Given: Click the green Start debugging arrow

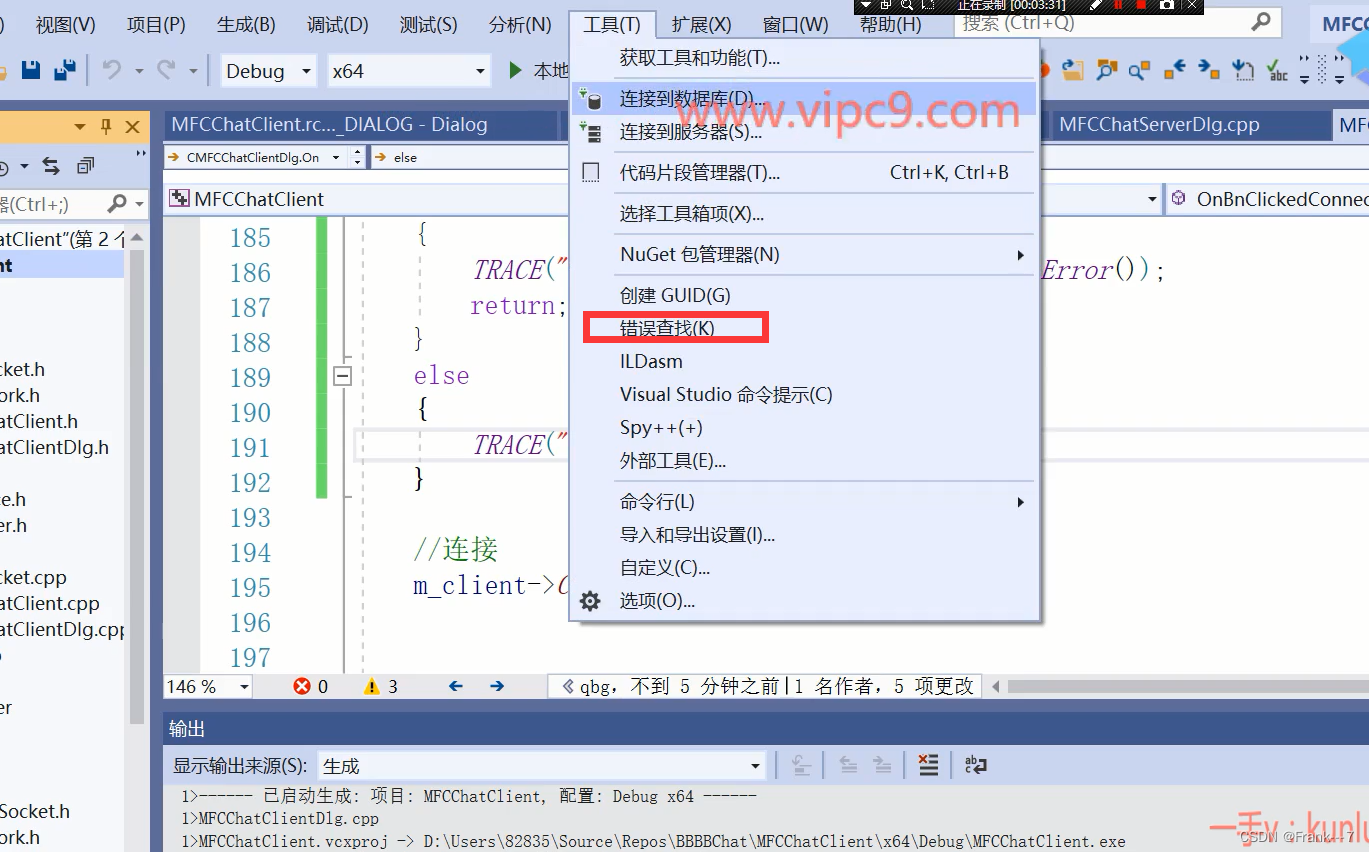Looking at the screenshot, I should pyautogui.click(x=515, y=71).
